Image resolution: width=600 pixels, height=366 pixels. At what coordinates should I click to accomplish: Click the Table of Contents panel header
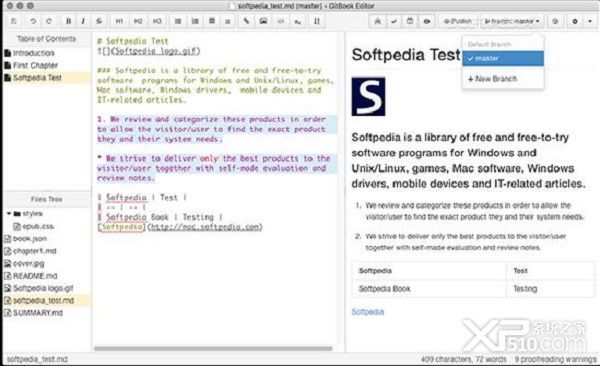coord(47,39)
